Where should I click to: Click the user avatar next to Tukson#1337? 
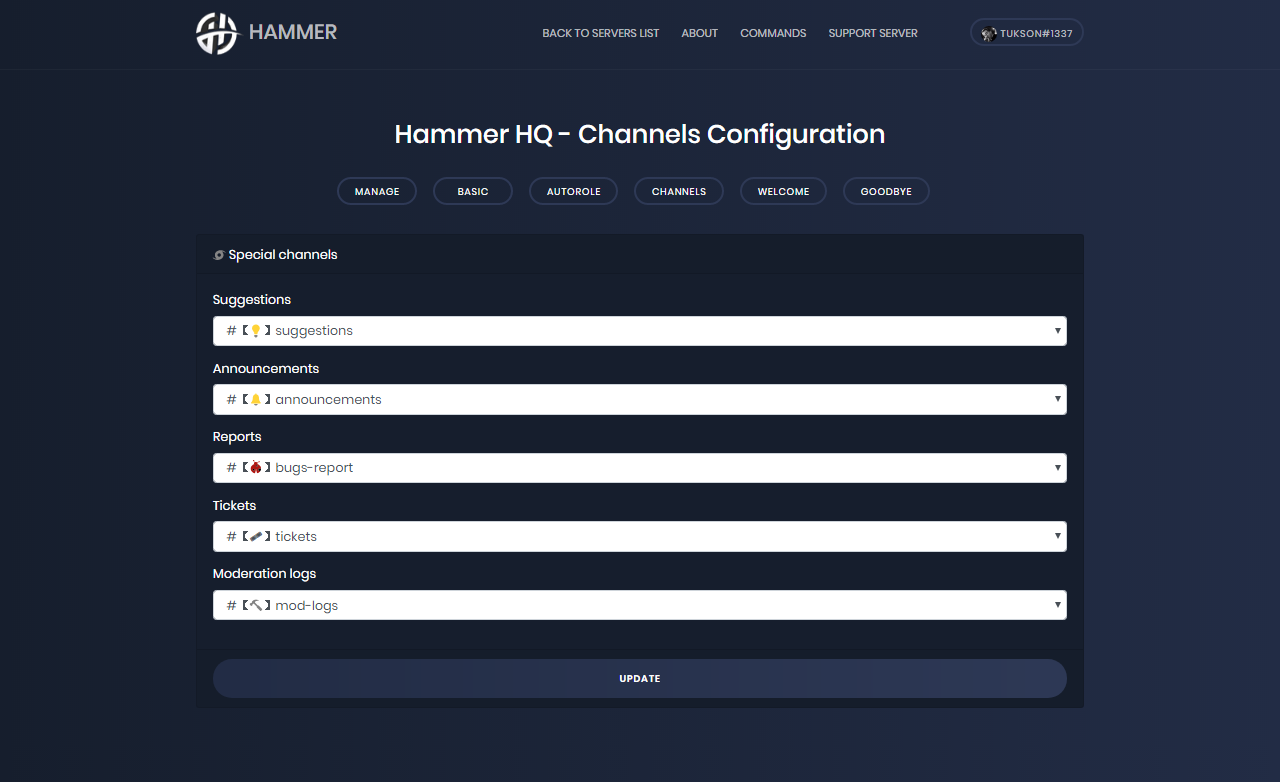coord(988,33)
